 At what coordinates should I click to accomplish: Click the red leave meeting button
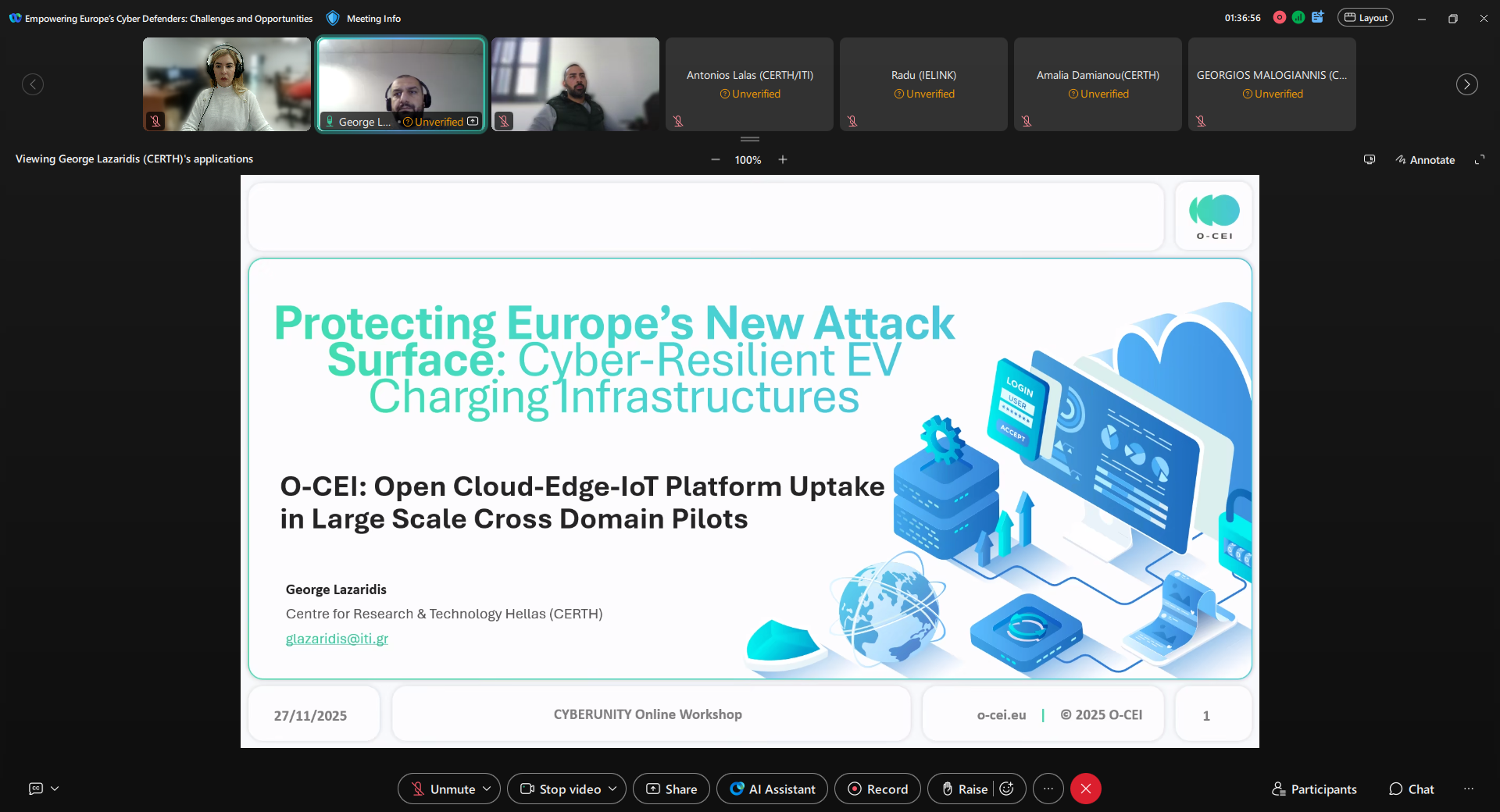tap(1085, 789)
